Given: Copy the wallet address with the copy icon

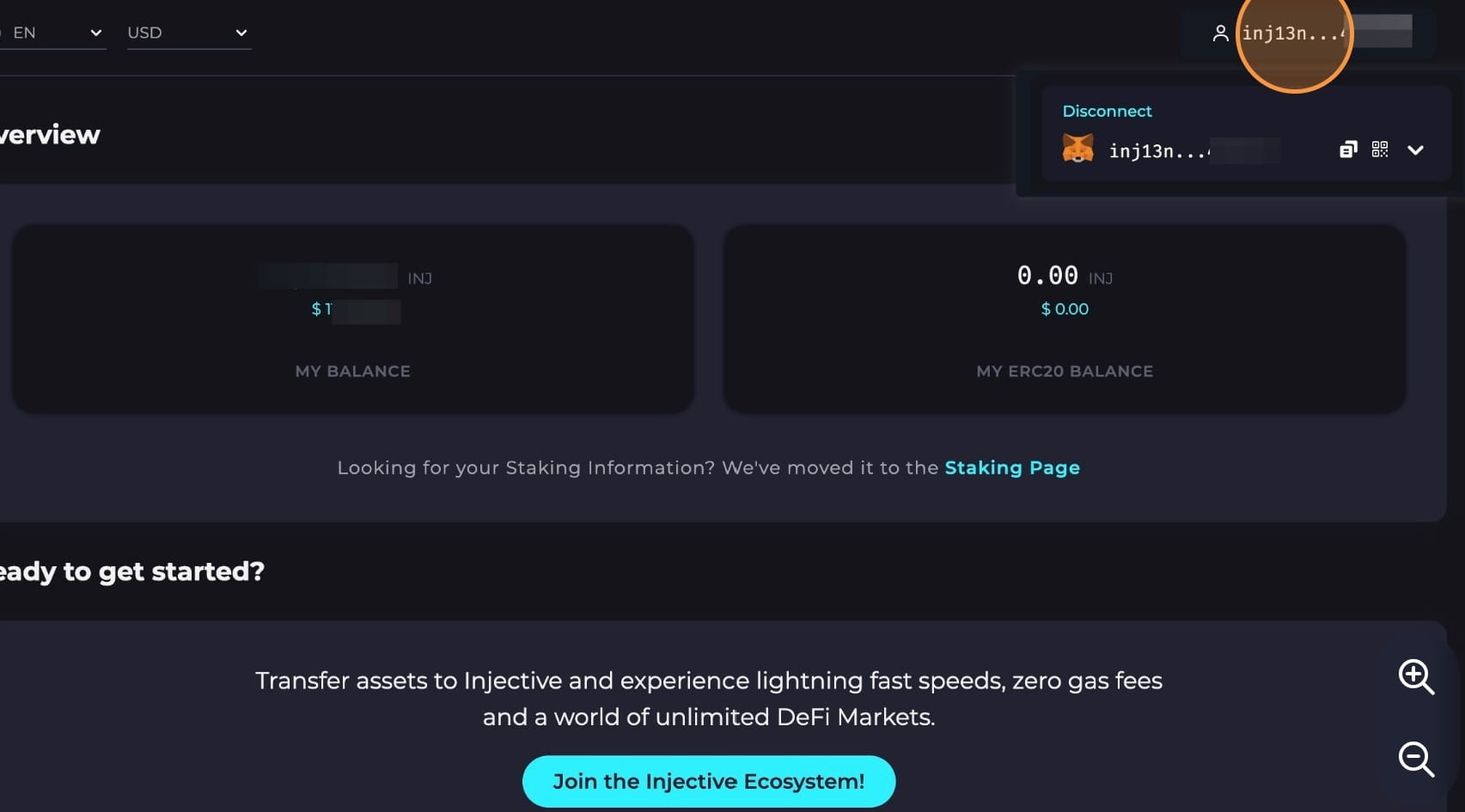Looking at the screenshot, I should (x=1348, y=150).
